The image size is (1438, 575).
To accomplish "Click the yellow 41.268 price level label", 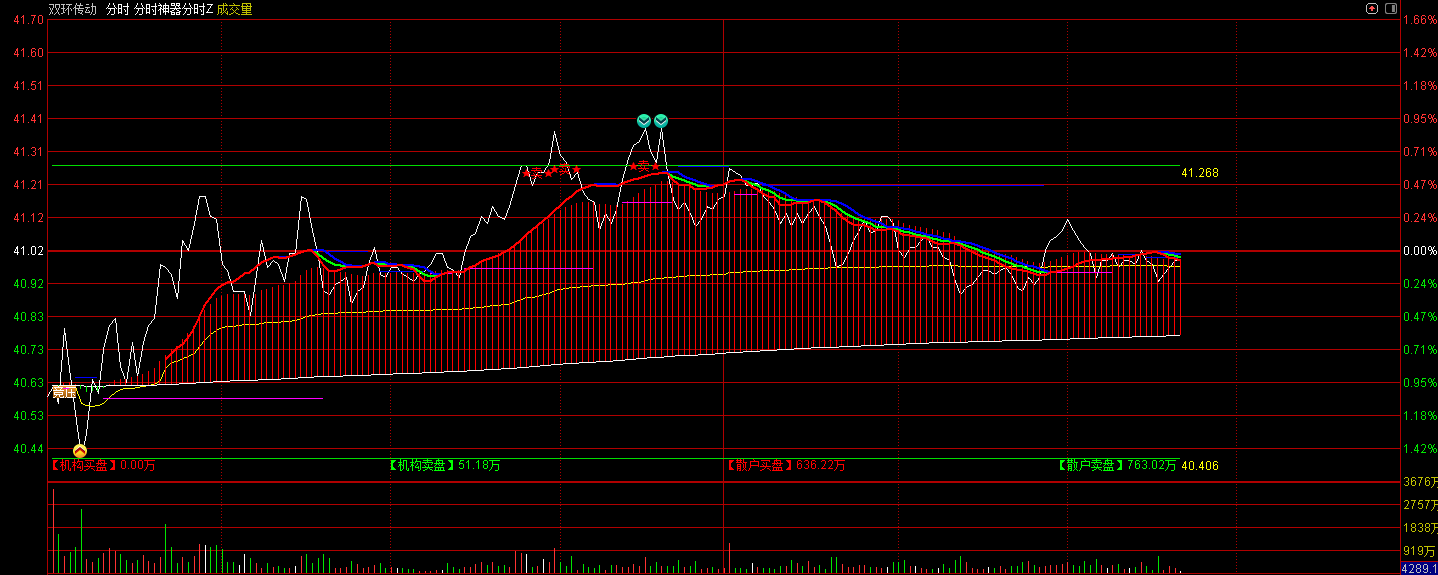I will (1199, 173).
